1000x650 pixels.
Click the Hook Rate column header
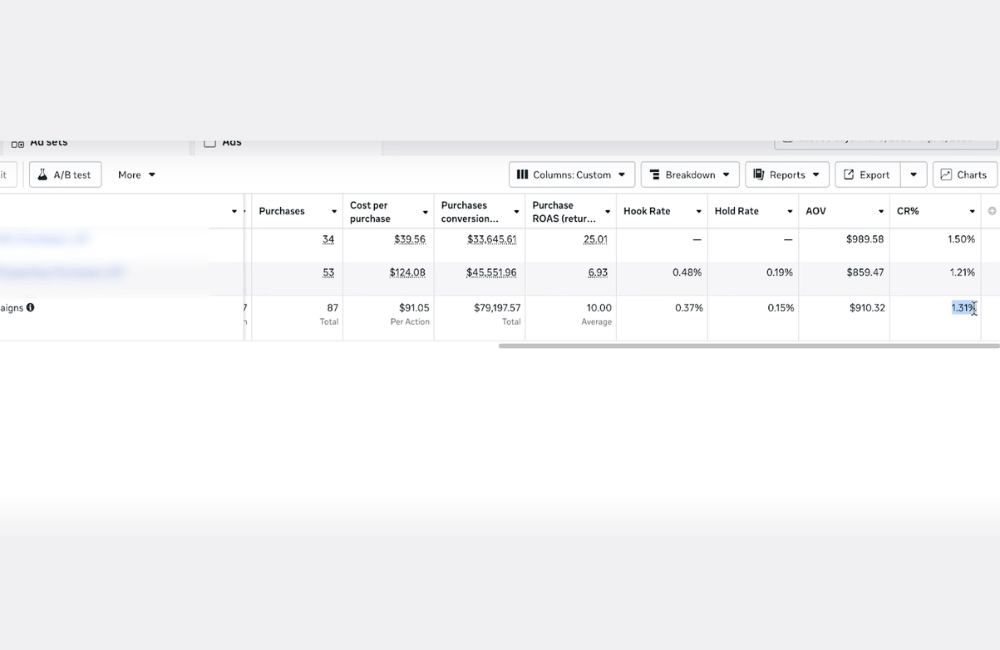[x=647, y=211]
